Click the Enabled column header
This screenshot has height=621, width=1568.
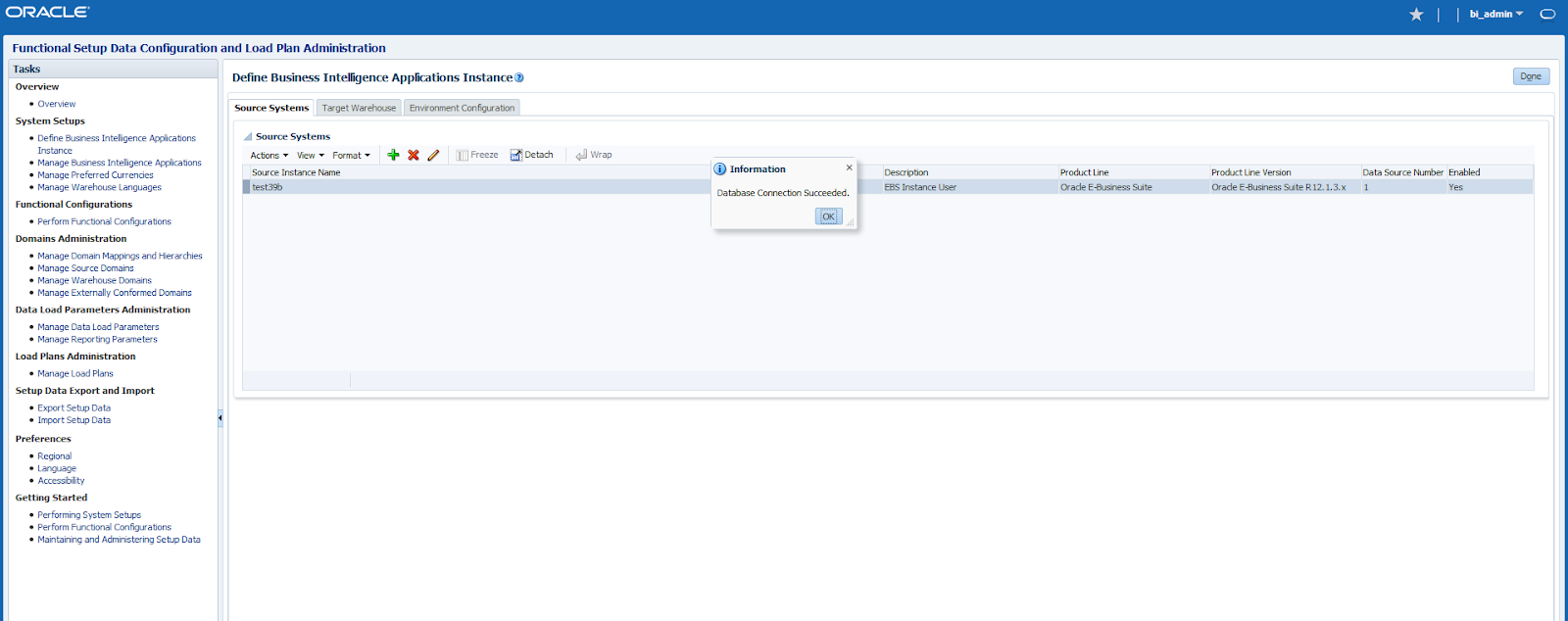coord(1464,172)
